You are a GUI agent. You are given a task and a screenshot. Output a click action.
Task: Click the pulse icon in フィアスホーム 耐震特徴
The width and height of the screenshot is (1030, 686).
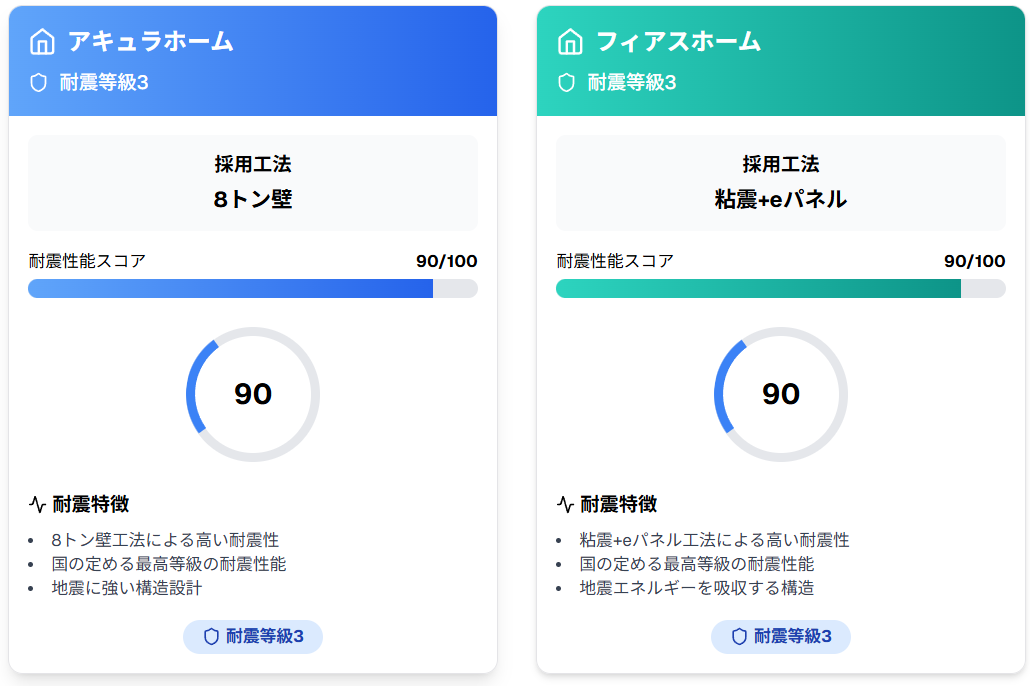565,504
